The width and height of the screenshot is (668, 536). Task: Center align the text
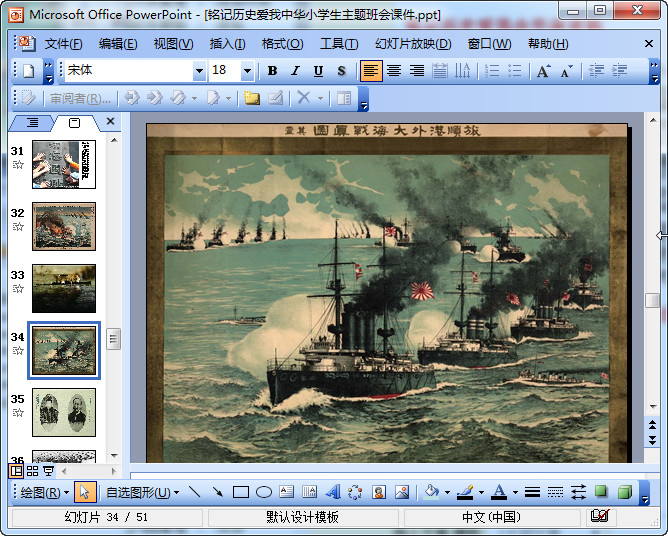pos(394,71)
